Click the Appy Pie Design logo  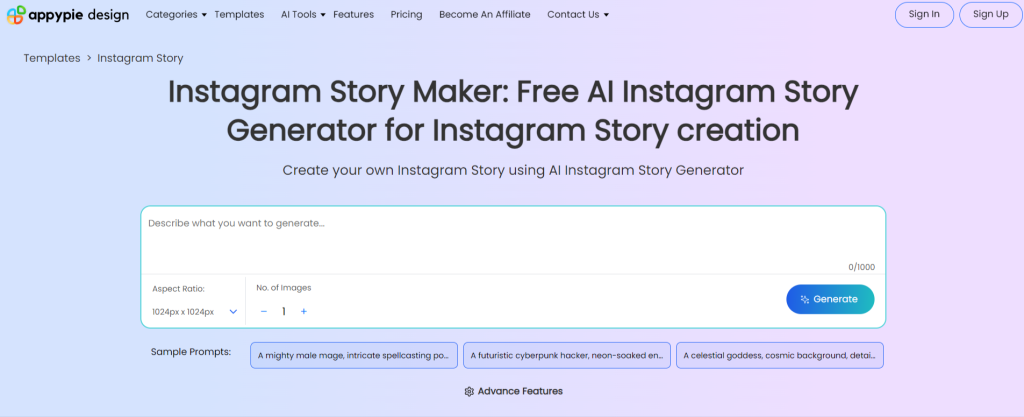[67, 15]
